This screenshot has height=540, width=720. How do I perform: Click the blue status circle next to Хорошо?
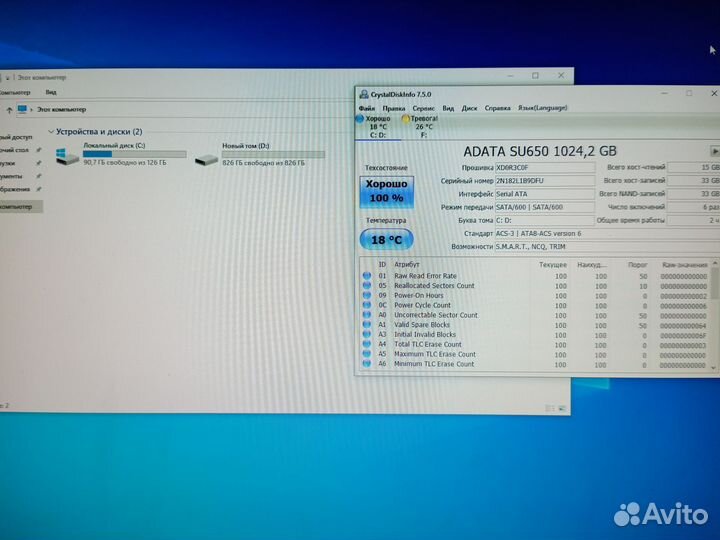[x=360, y=119]
